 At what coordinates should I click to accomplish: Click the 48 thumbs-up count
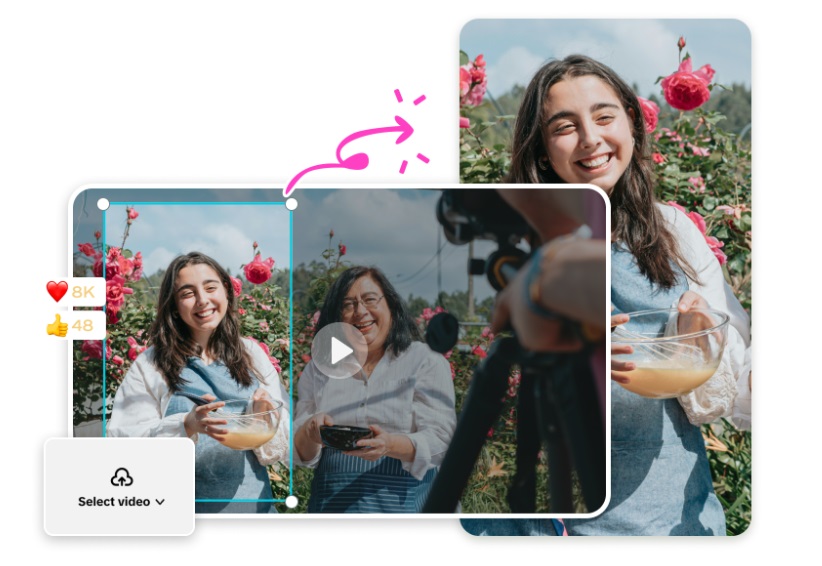(x=82, y=325)
